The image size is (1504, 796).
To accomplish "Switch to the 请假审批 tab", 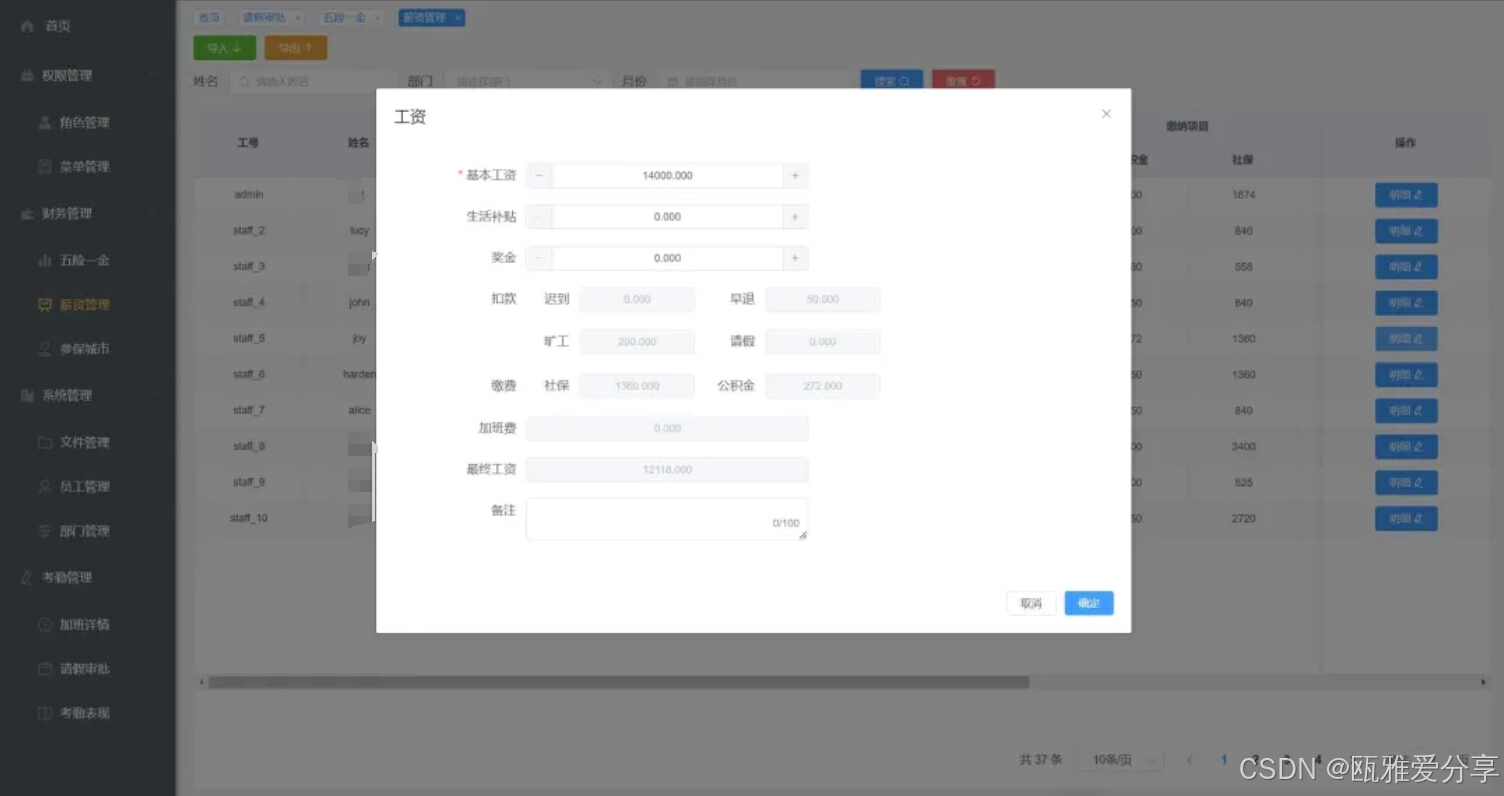I will coord(265,17).
